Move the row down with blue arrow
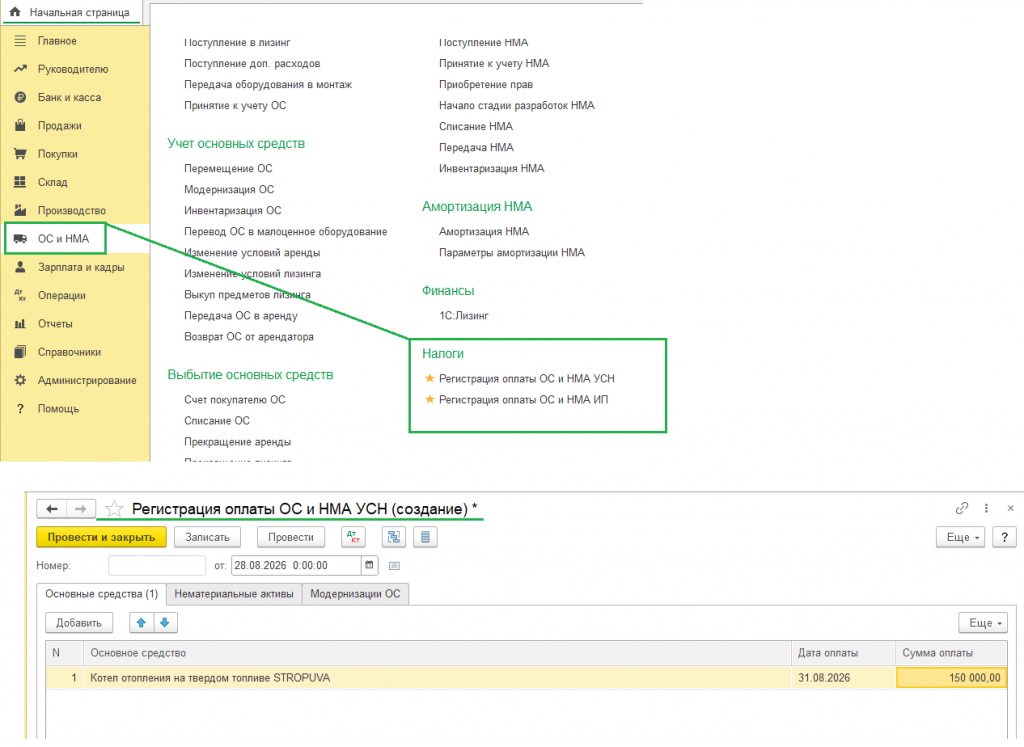Image resolution: width=1024 pixels, height=747 pixels. 165,623
